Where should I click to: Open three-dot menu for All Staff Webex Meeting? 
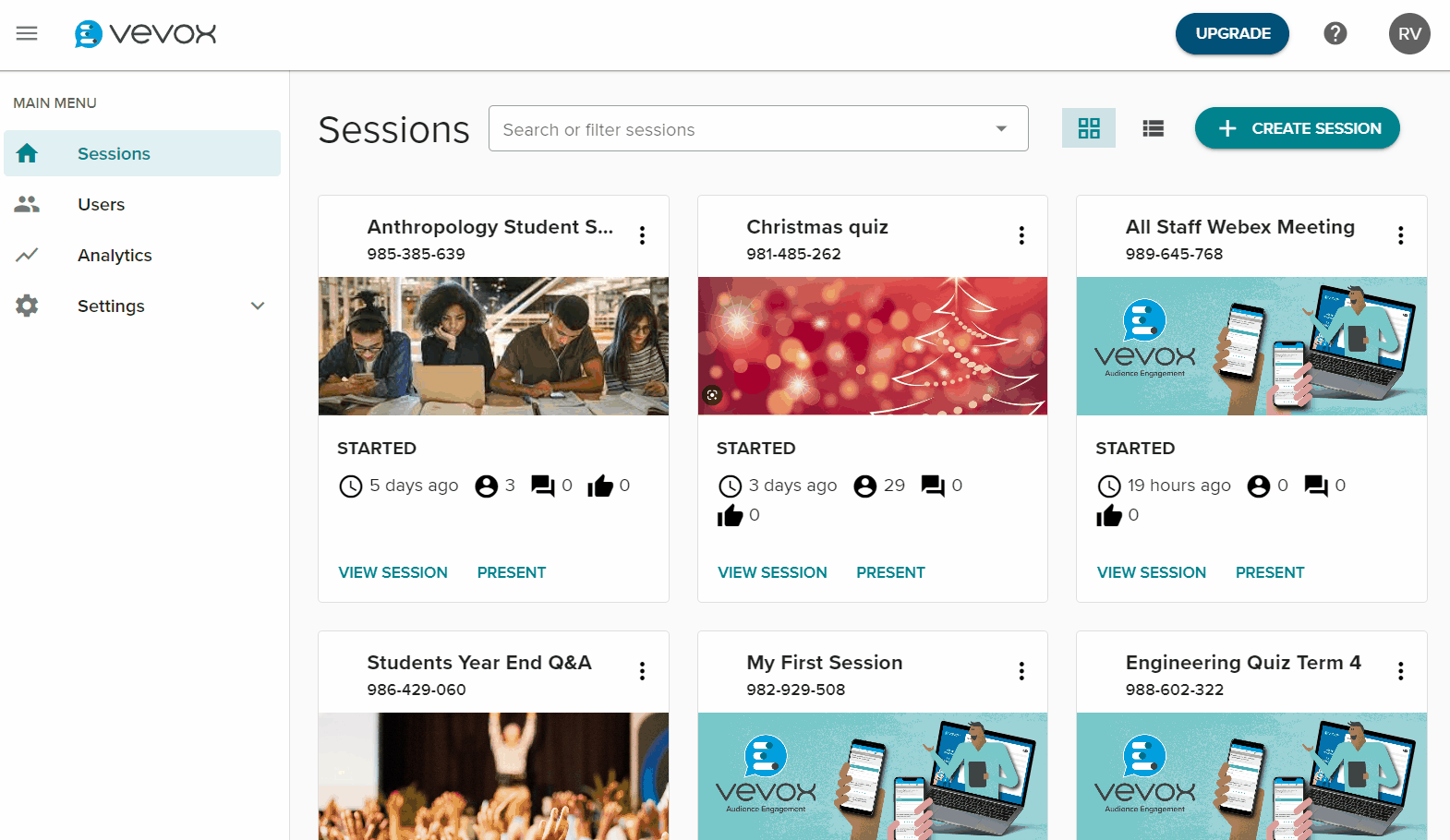pos(1400,235)
